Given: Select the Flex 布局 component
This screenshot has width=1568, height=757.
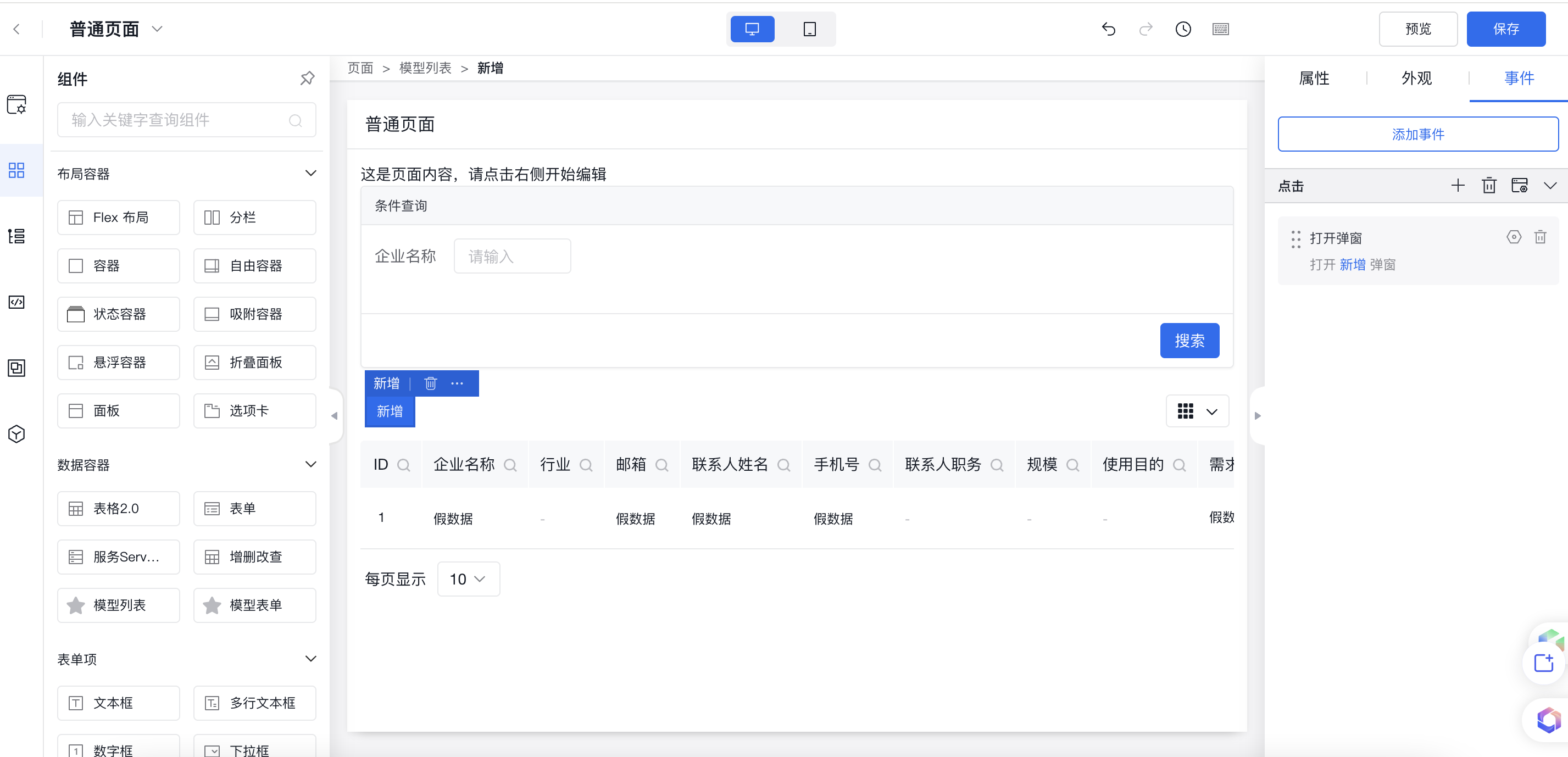Looking at the screenshot, I should coord(119,217).
